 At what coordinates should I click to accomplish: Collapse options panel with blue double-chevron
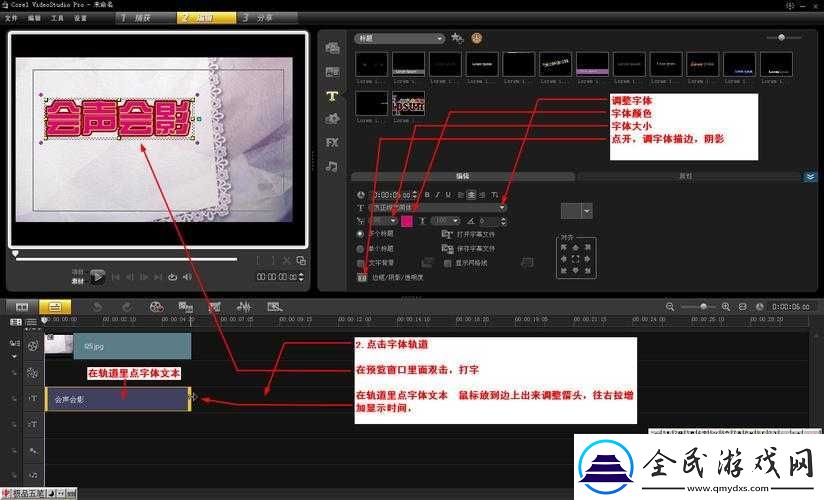click(810, 177)
